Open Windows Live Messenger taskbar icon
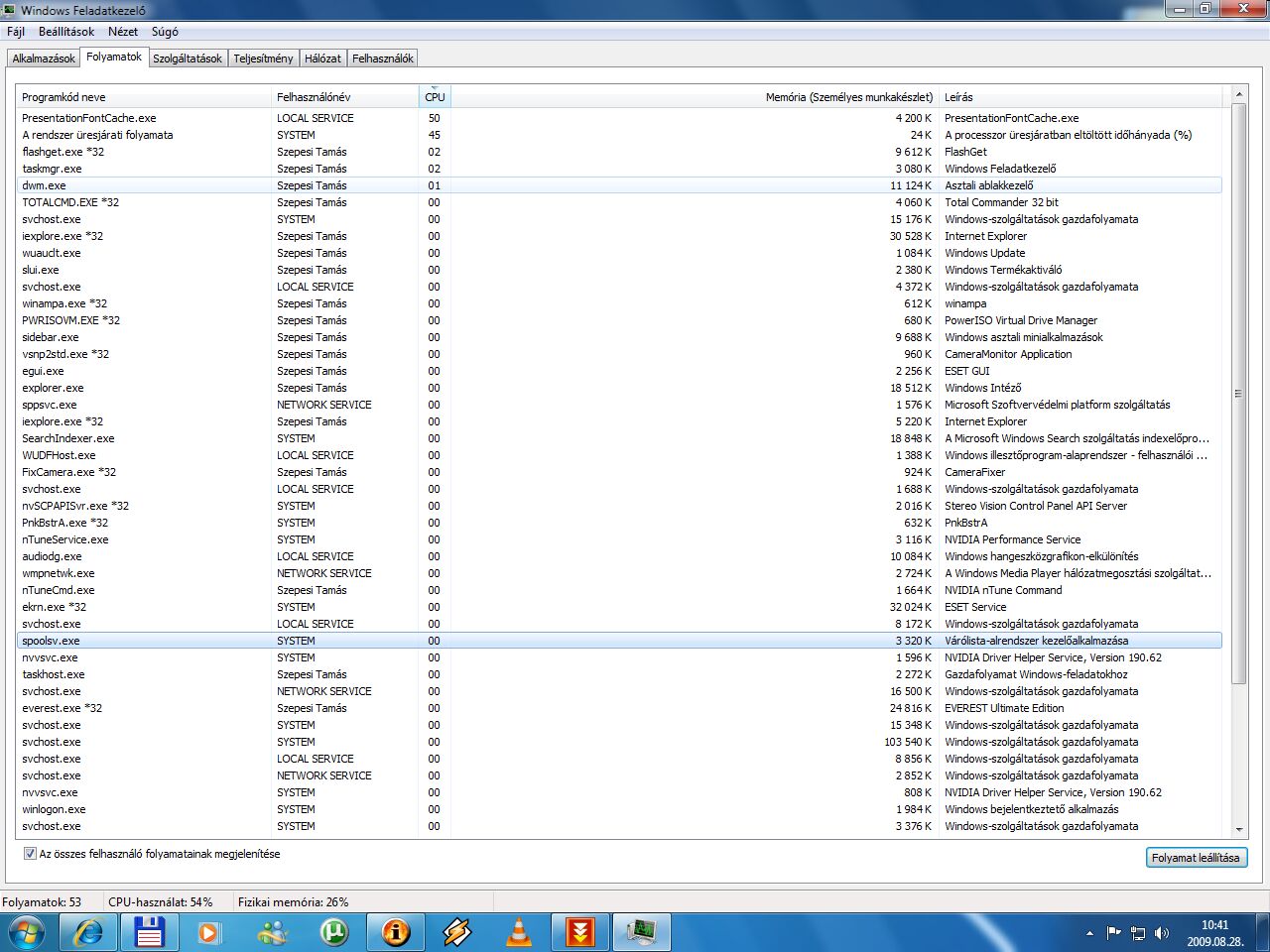The width and height of the screenshot is (1270, 952). pos(273,933)
